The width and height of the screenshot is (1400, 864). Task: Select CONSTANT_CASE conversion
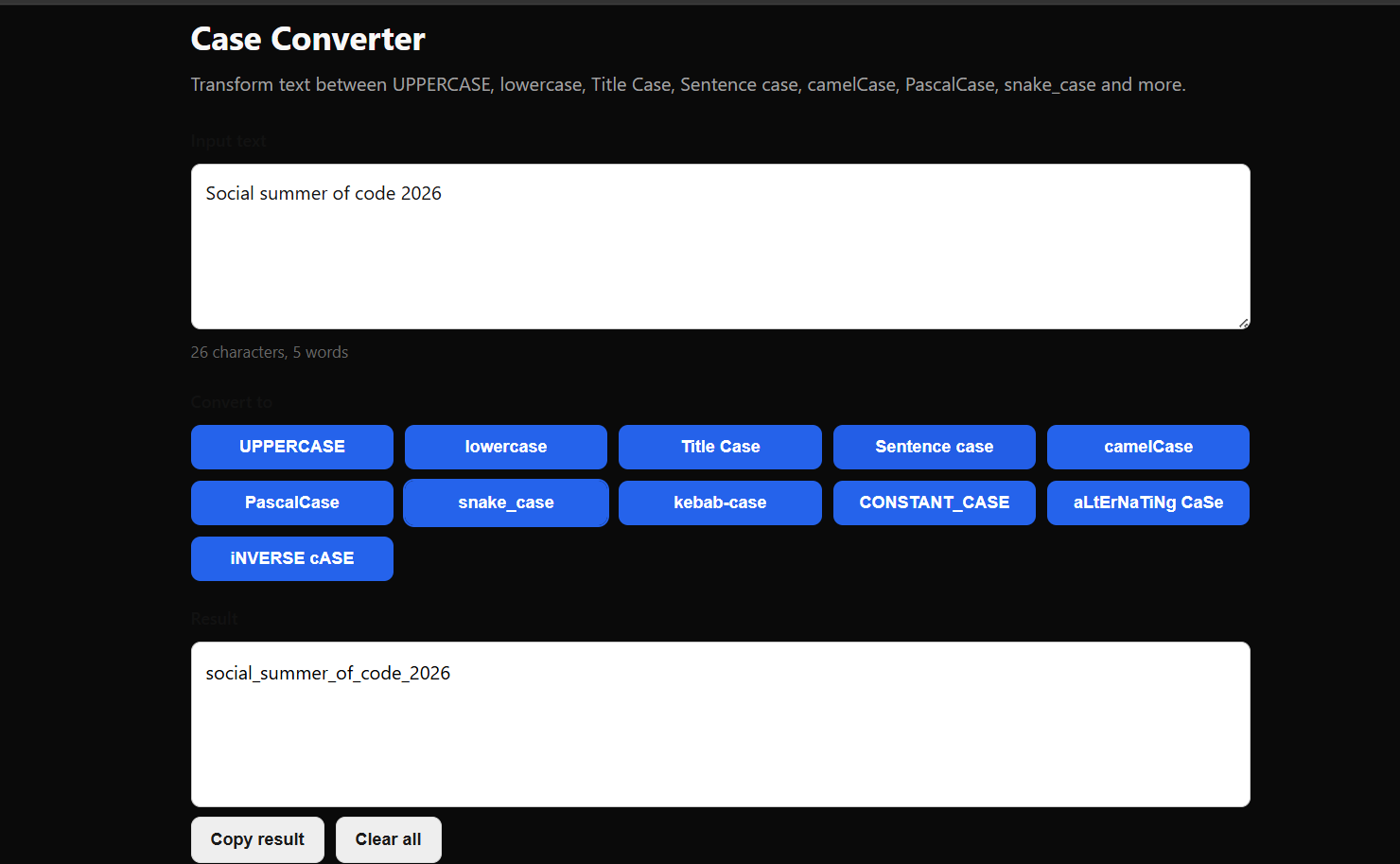pyautogui.click(x=935, y=503)
